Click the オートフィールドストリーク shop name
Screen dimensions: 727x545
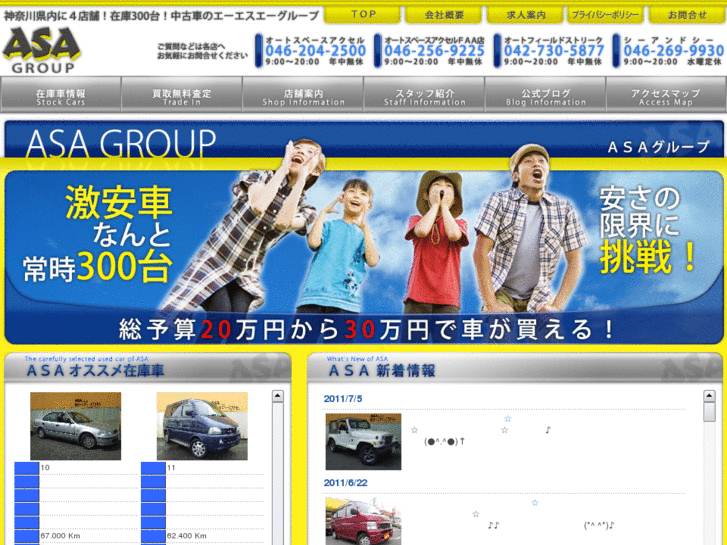click(554, 40)
